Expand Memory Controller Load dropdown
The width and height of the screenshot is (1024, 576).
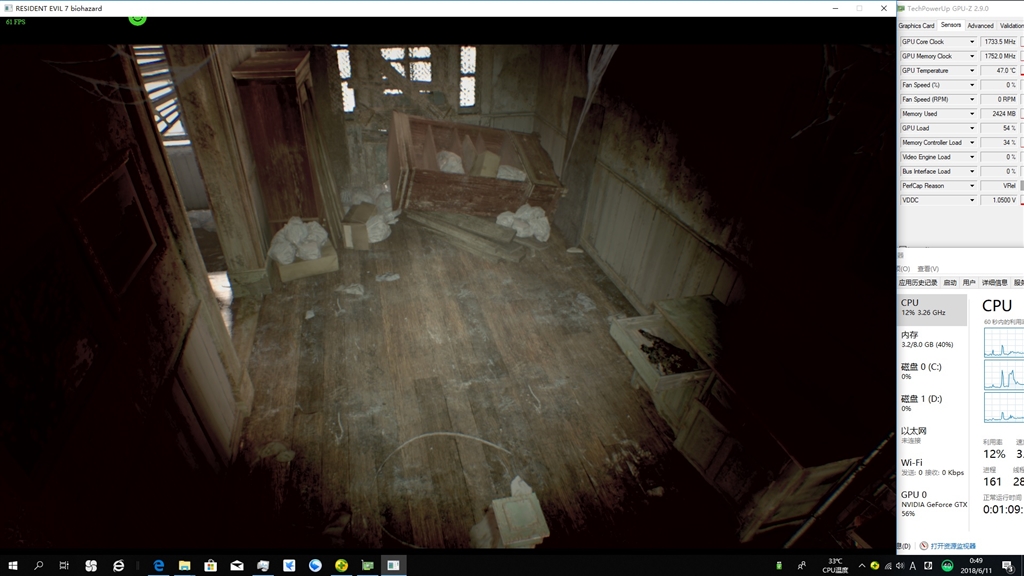pos(972,142)
